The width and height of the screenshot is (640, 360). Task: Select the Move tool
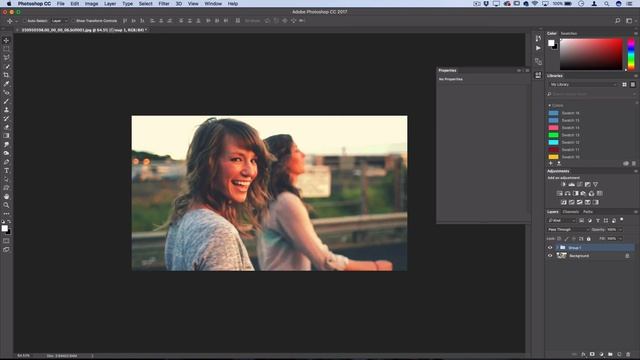click(x=6, y=40)
